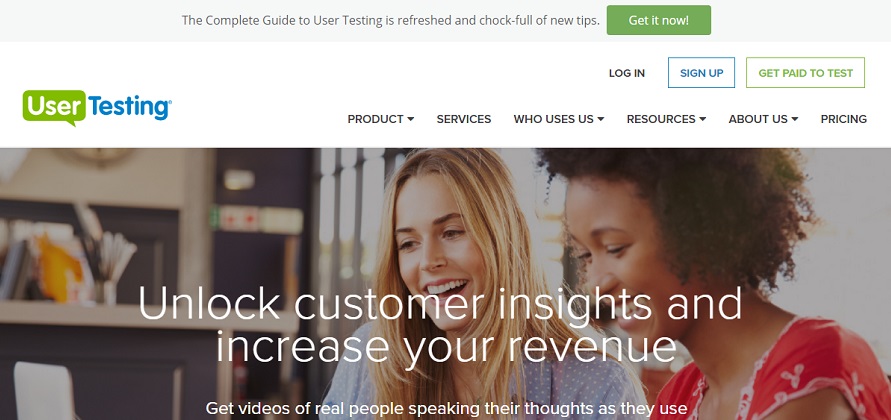The width and height of the screenshot is (891, 420).
Task: Expand the RESOURCES dropdown menu
Action: (666, 119)
